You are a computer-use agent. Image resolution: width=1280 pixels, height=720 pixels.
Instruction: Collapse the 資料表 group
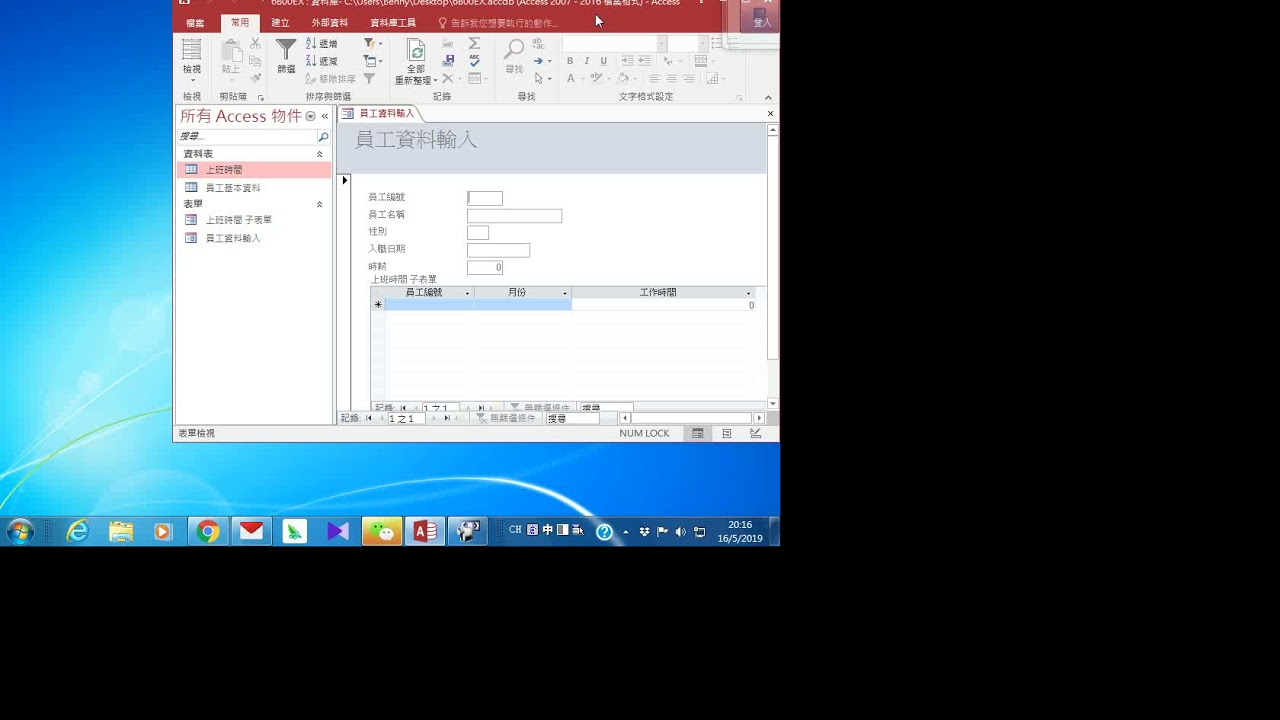(x=320, y=154)
